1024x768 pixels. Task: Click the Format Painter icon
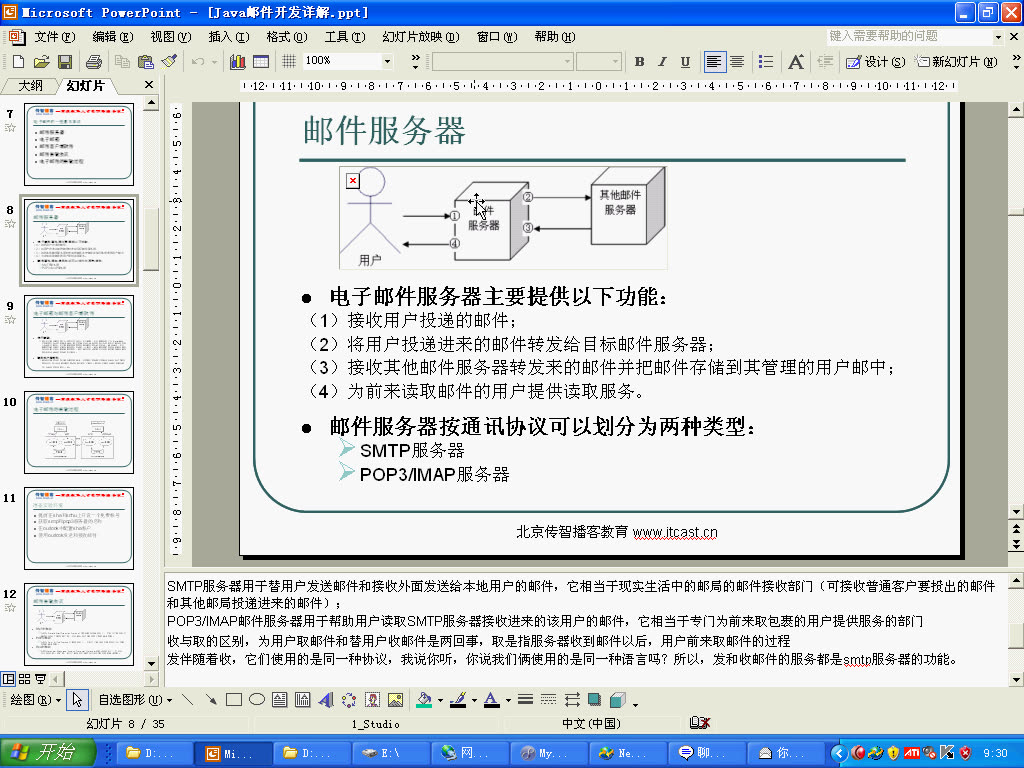169,60
